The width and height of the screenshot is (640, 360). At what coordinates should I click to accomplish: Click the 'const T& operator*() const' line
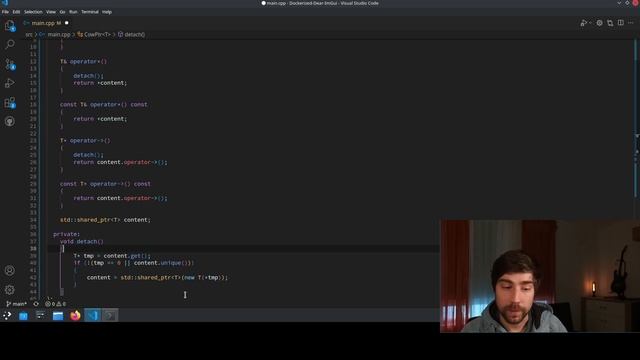point(104,104)
